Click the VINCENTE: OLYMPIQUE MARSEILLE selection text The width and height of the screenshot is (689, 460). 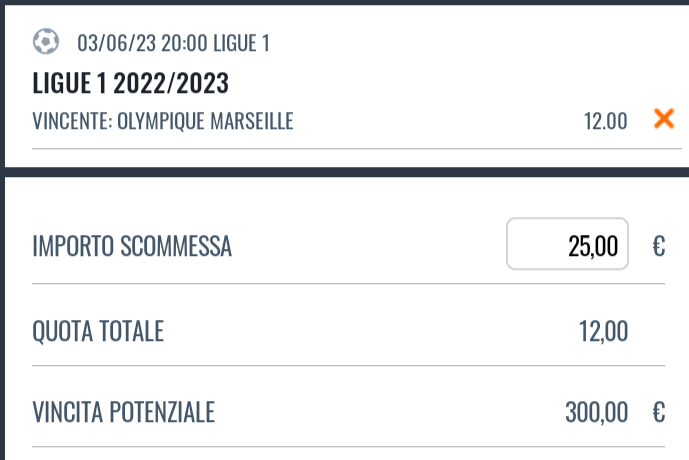[x=163, y=121]
